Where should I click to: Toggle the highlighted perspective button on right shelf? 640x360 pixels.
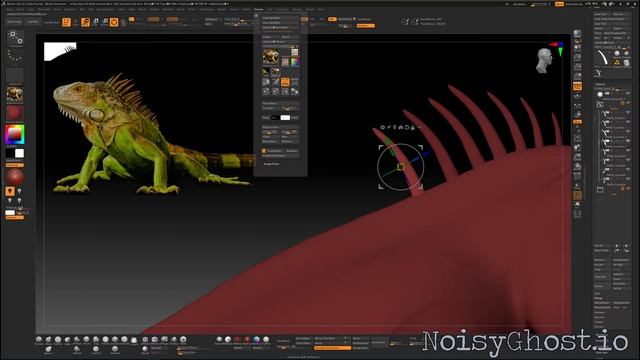coord(577,86)
